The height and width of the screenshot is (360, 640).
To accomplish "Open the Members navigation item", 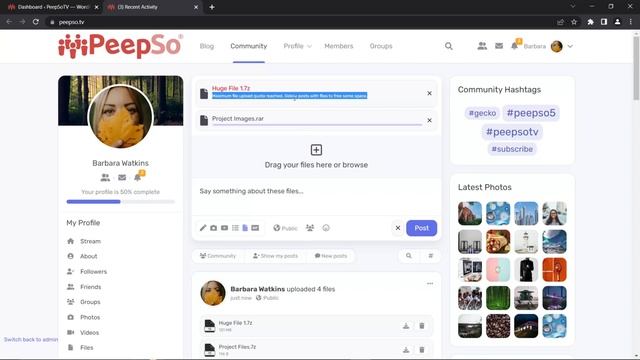I will [339, 46].
